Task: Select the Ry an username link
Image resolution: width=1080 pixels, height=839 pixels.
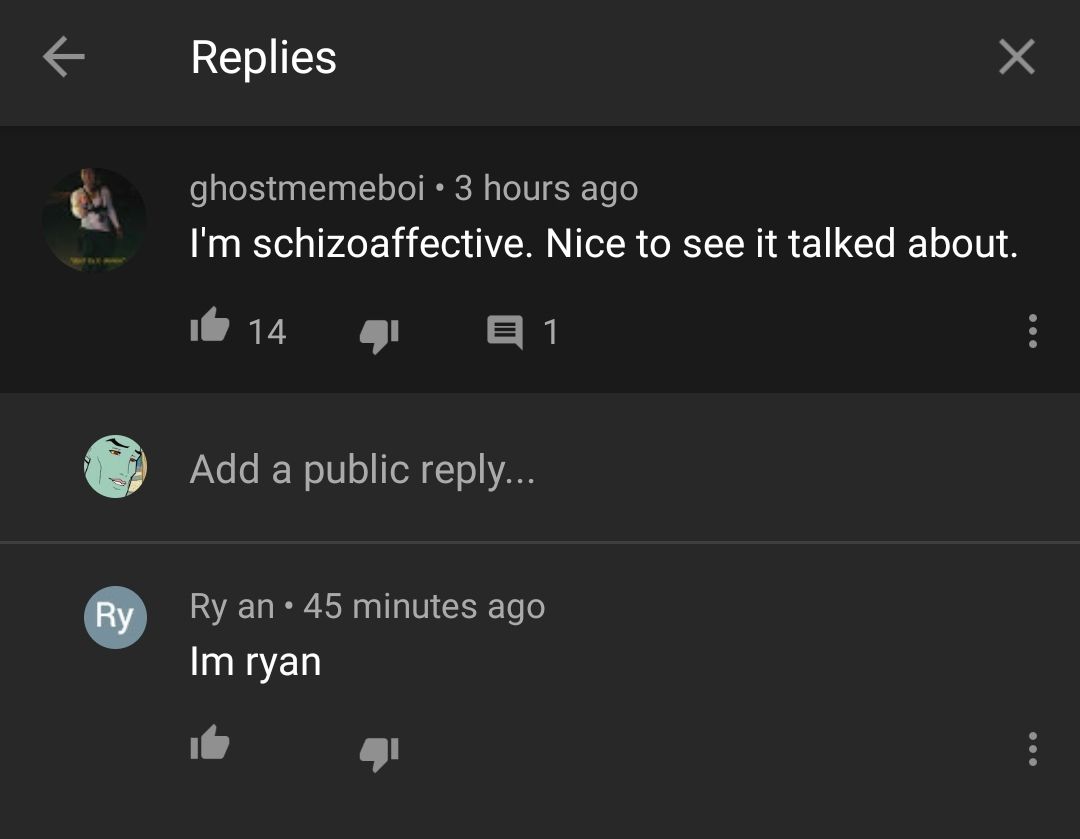Action: pyautogui.click(x=232, y=605)
